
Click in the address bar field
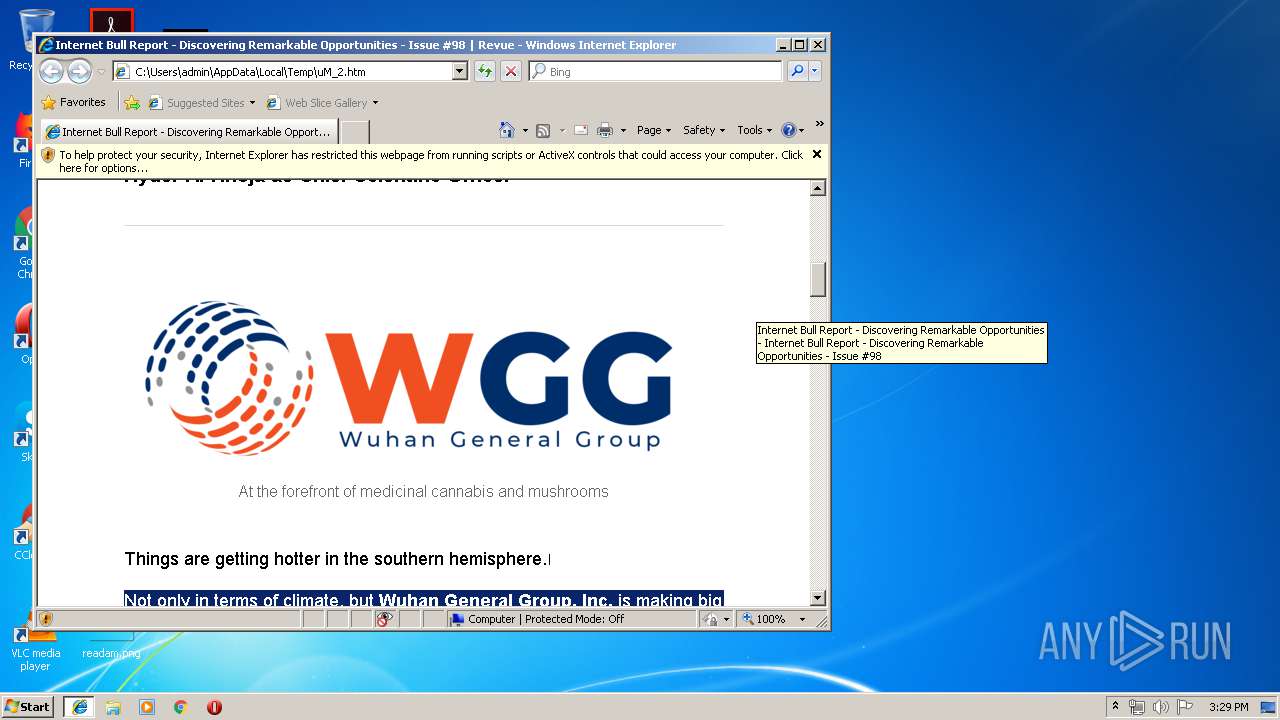(290, 71)
